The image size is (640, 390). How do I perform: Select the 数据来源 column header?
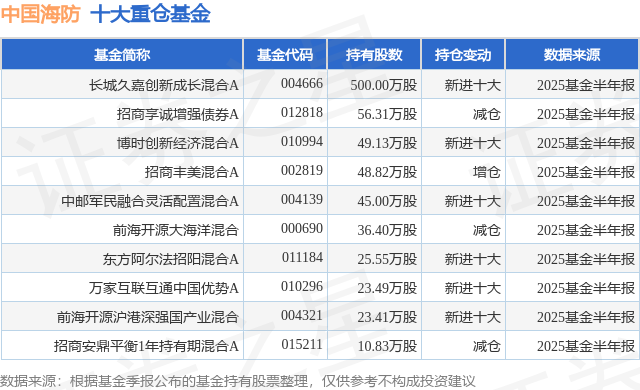click(x=572, y=55)
